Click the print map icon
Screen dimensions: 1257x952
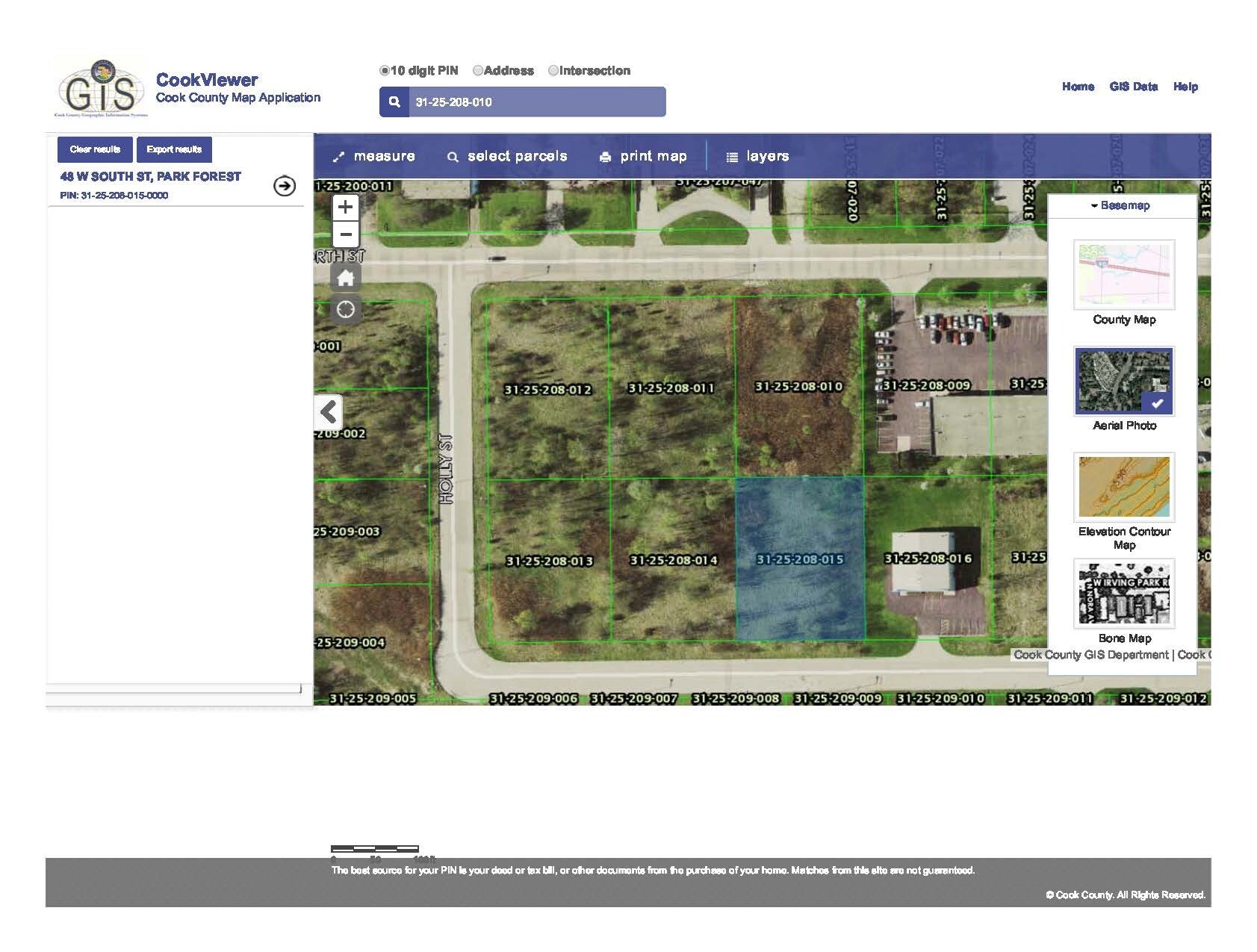[605, 156]
